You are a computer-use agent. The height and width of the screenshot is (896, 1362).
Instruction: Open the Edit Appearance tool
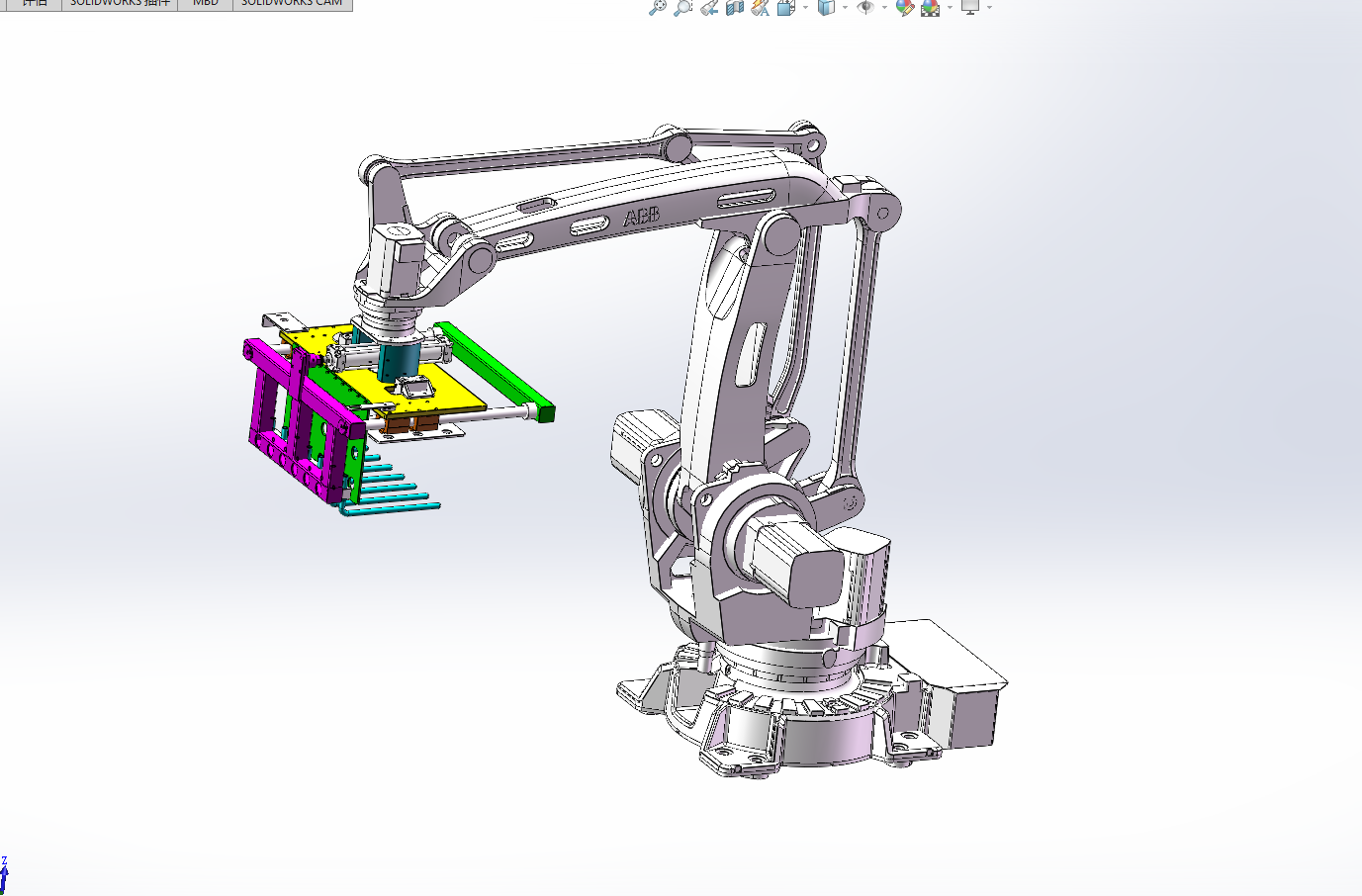[904, 7]
